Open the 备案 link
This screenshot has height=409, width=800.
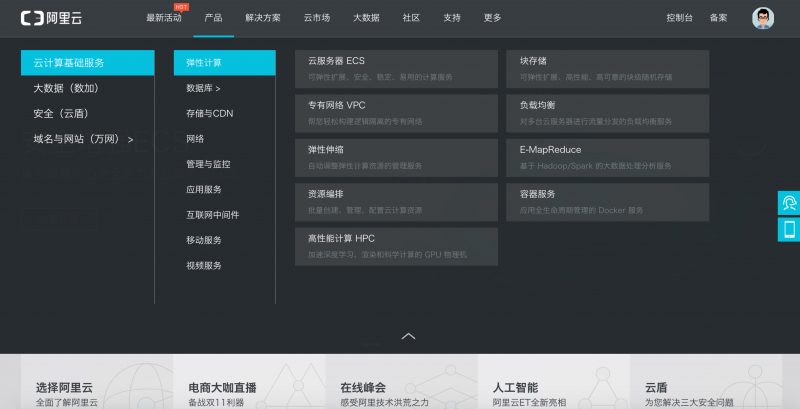(718, 18)
